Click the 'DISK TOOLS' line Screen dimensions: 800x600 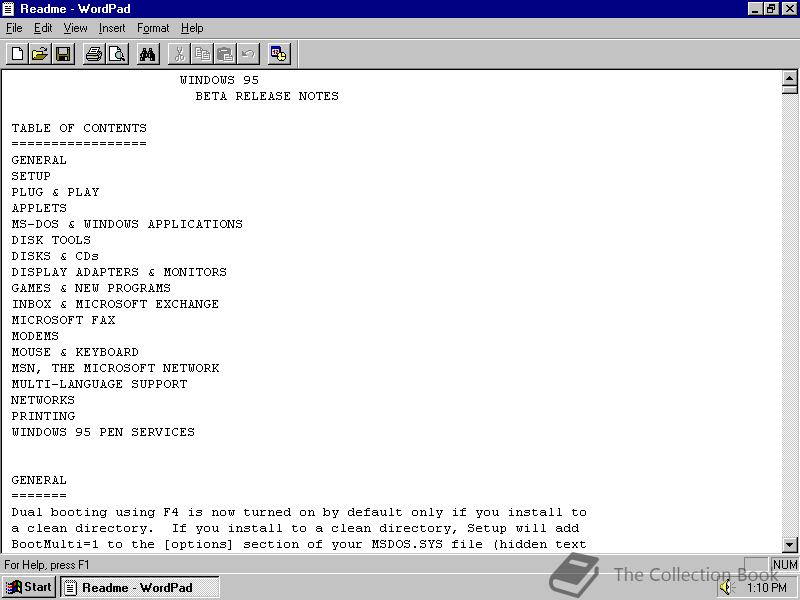(x=51, y=240)
